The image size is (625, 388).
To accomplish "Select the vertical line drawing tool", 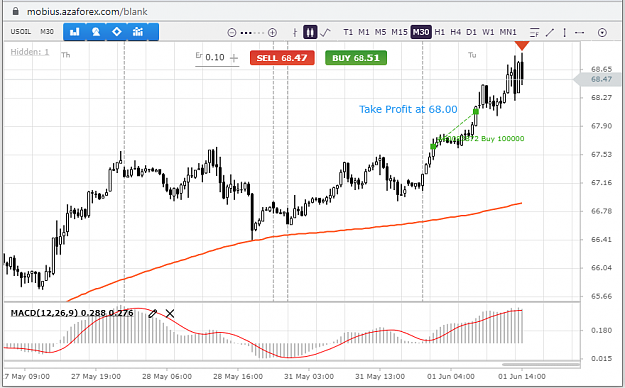I will 564,32.
